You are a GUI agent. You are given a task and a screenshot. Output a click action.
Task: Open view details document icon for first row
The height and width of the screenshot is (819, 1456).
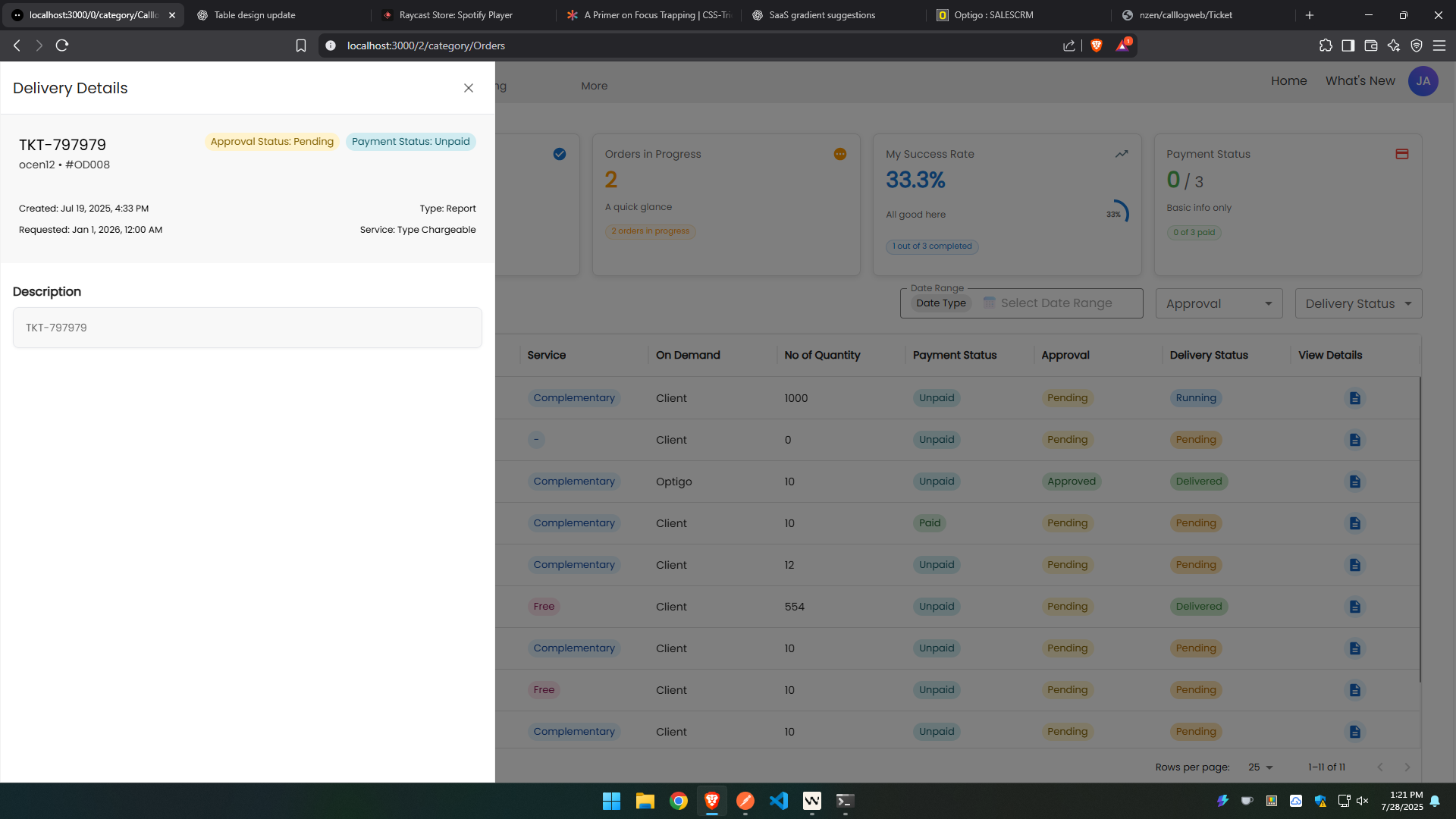point(1354,398)
